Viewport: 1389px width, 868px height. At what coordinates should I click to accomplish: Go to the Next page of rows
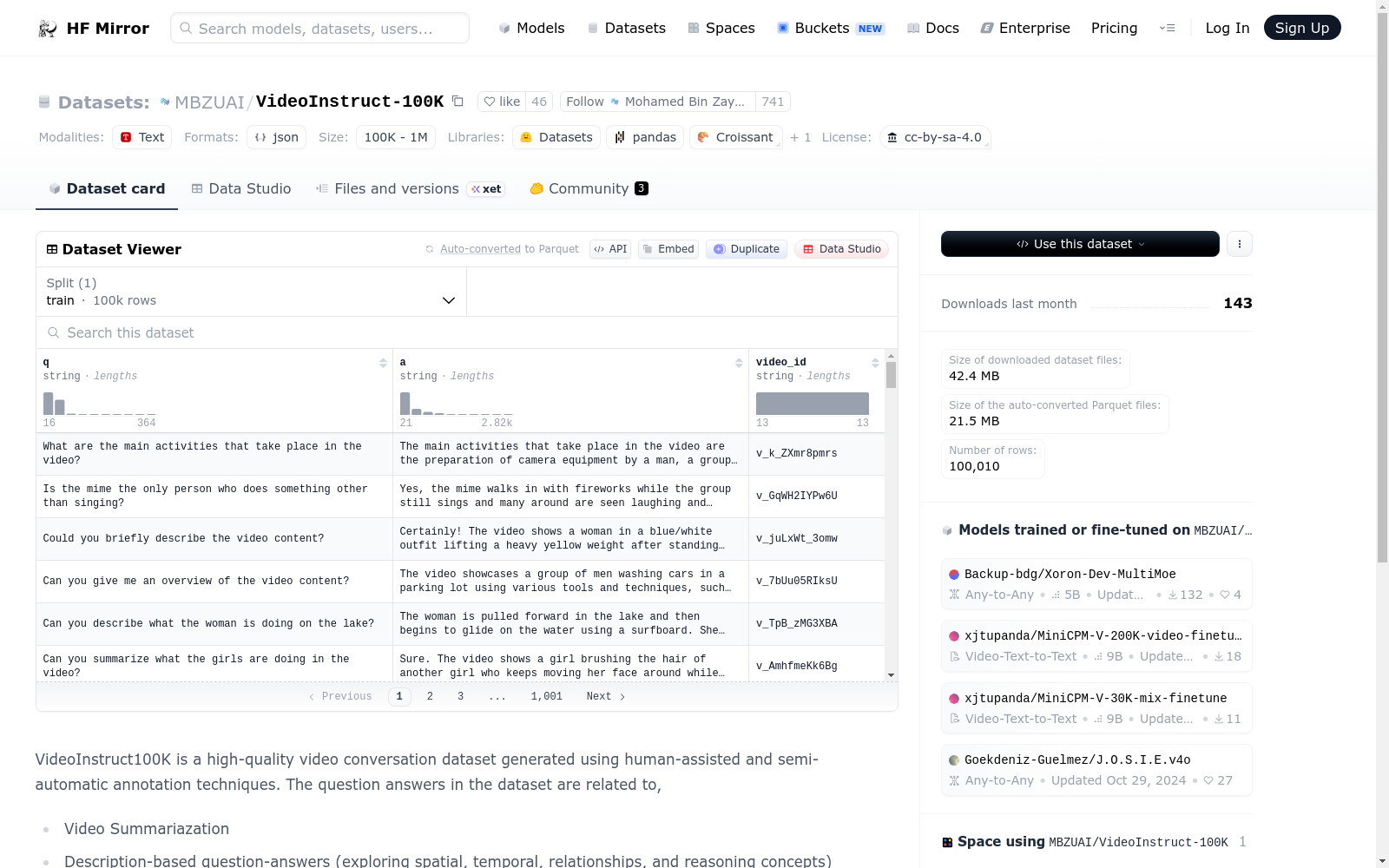tap(606, 696)
